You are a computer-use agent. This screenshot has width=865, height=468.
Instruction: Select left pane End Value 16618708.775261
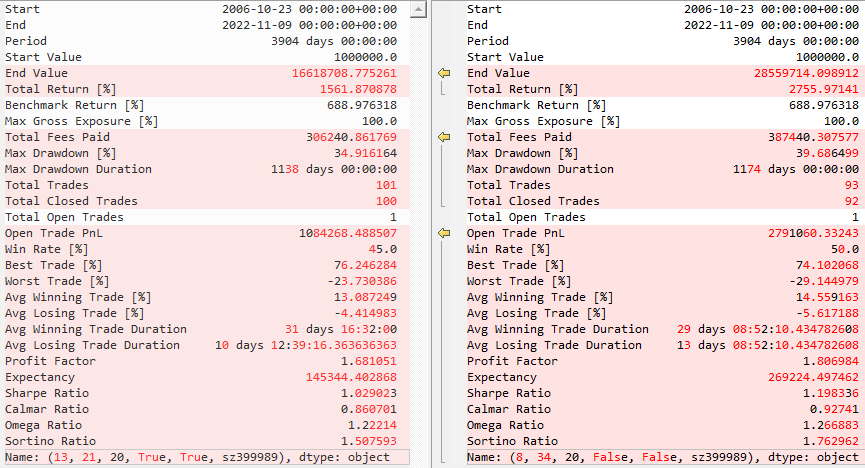[x=344, y=73]
